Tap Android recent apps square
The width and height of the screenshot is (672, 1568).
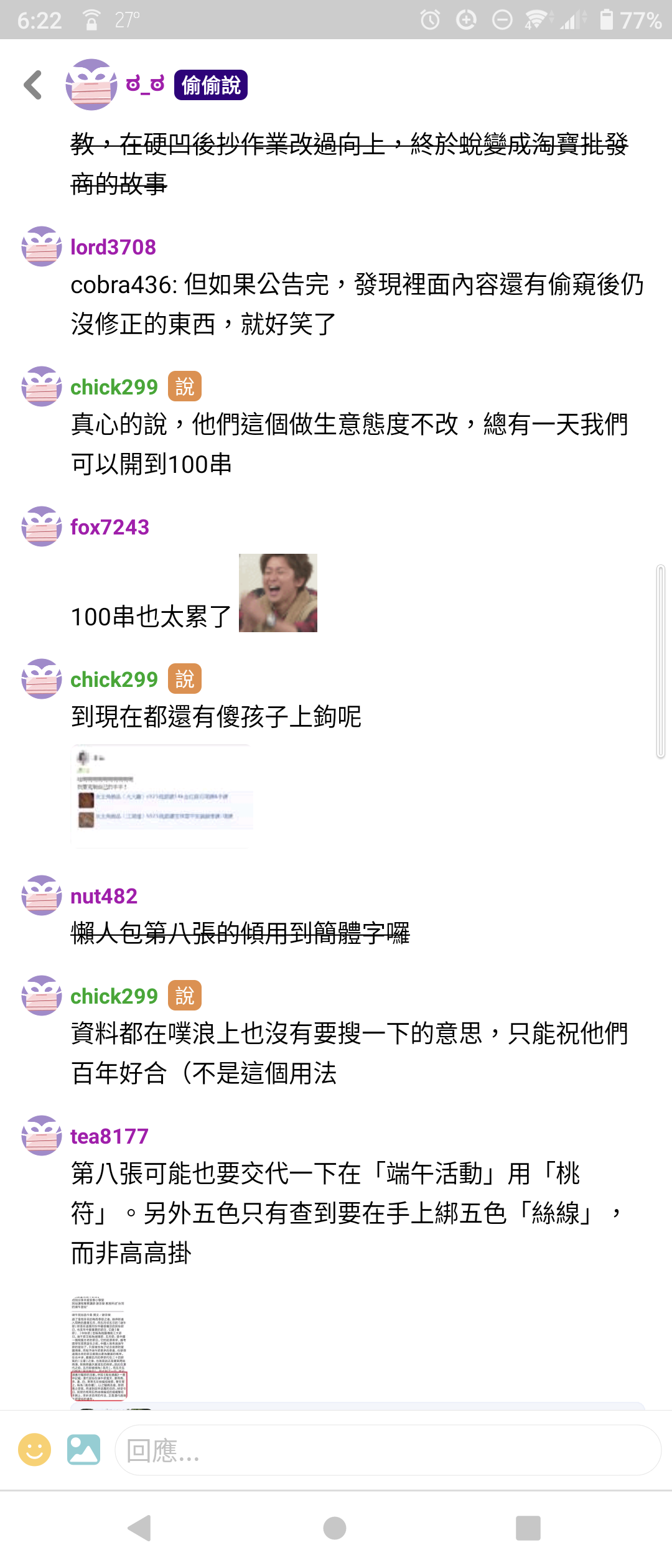(528, 1528)
